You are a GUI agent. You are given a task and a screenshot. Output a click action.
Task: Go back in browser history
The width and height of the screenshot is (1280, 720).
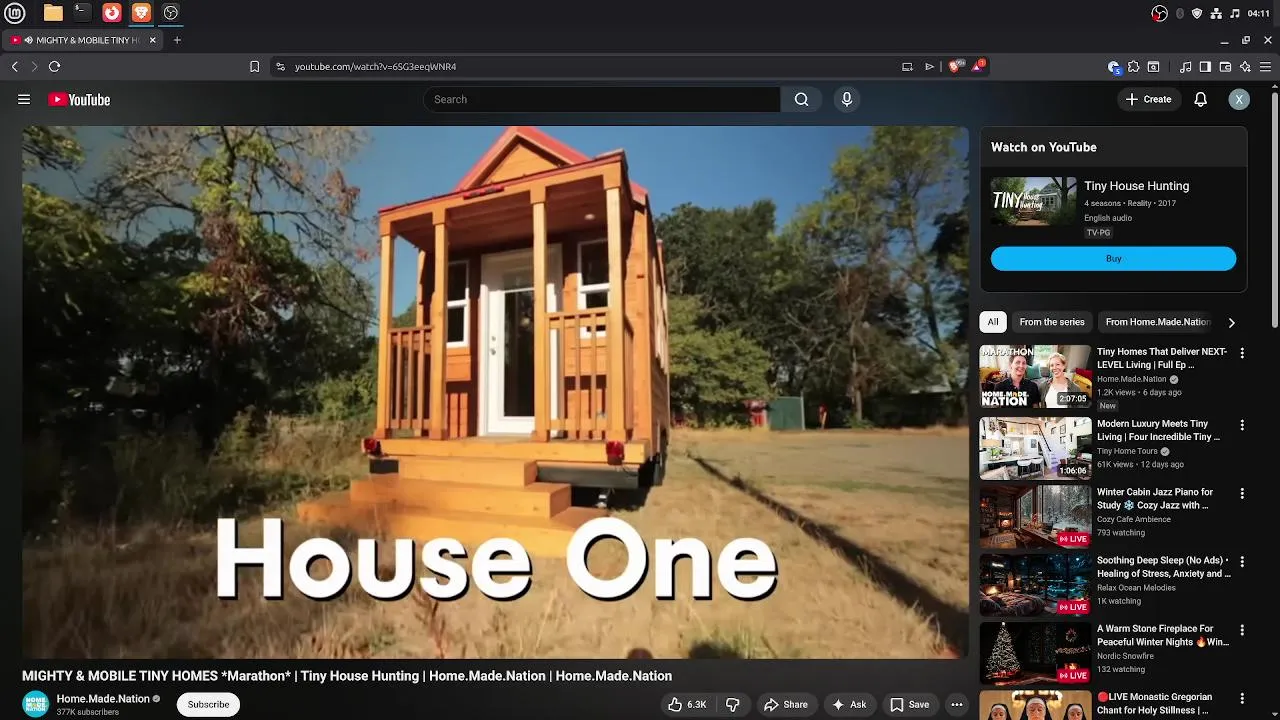pos(14,66)
